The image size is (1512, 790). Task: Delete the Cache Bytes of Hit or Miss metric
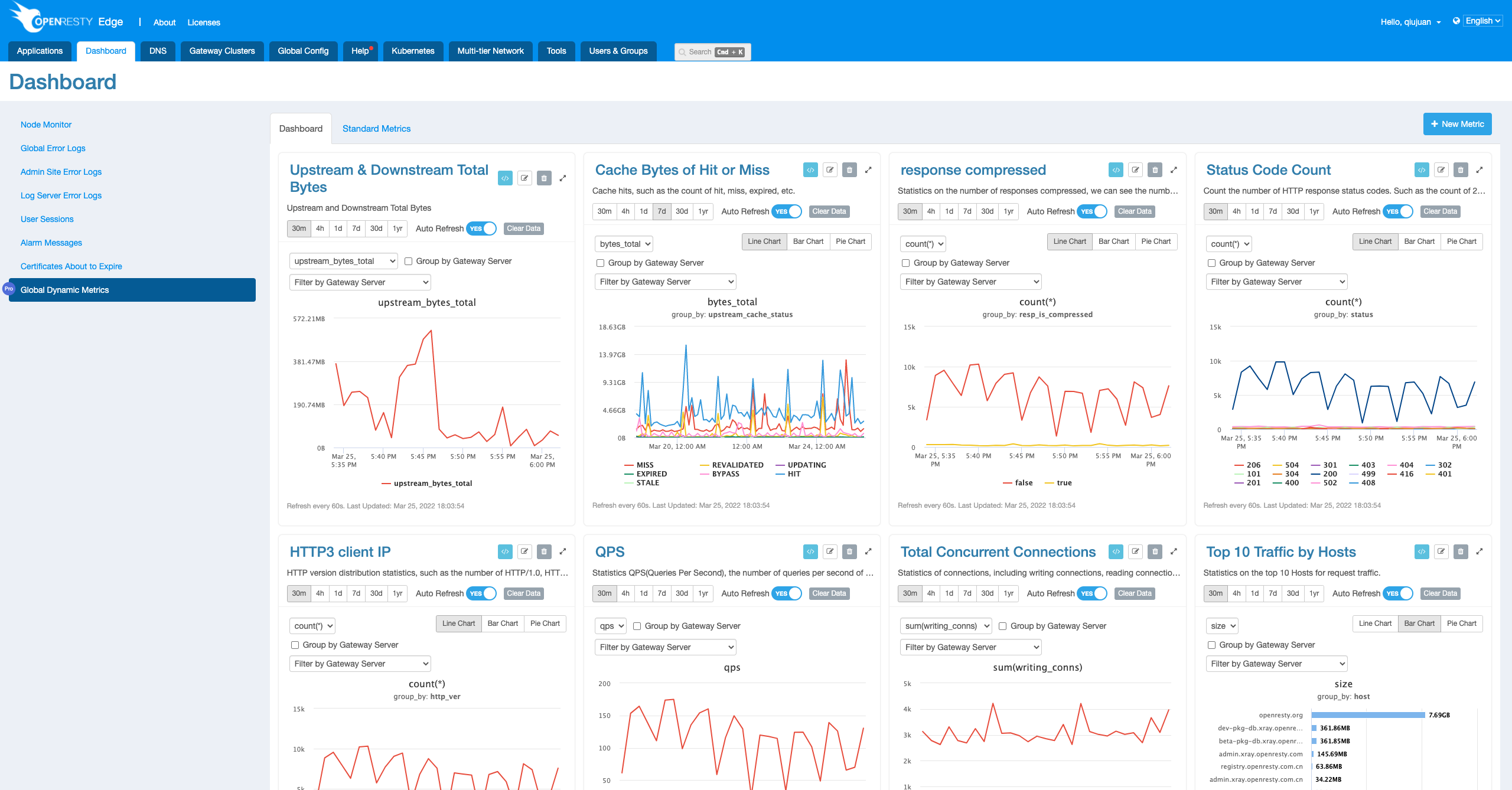849,170
